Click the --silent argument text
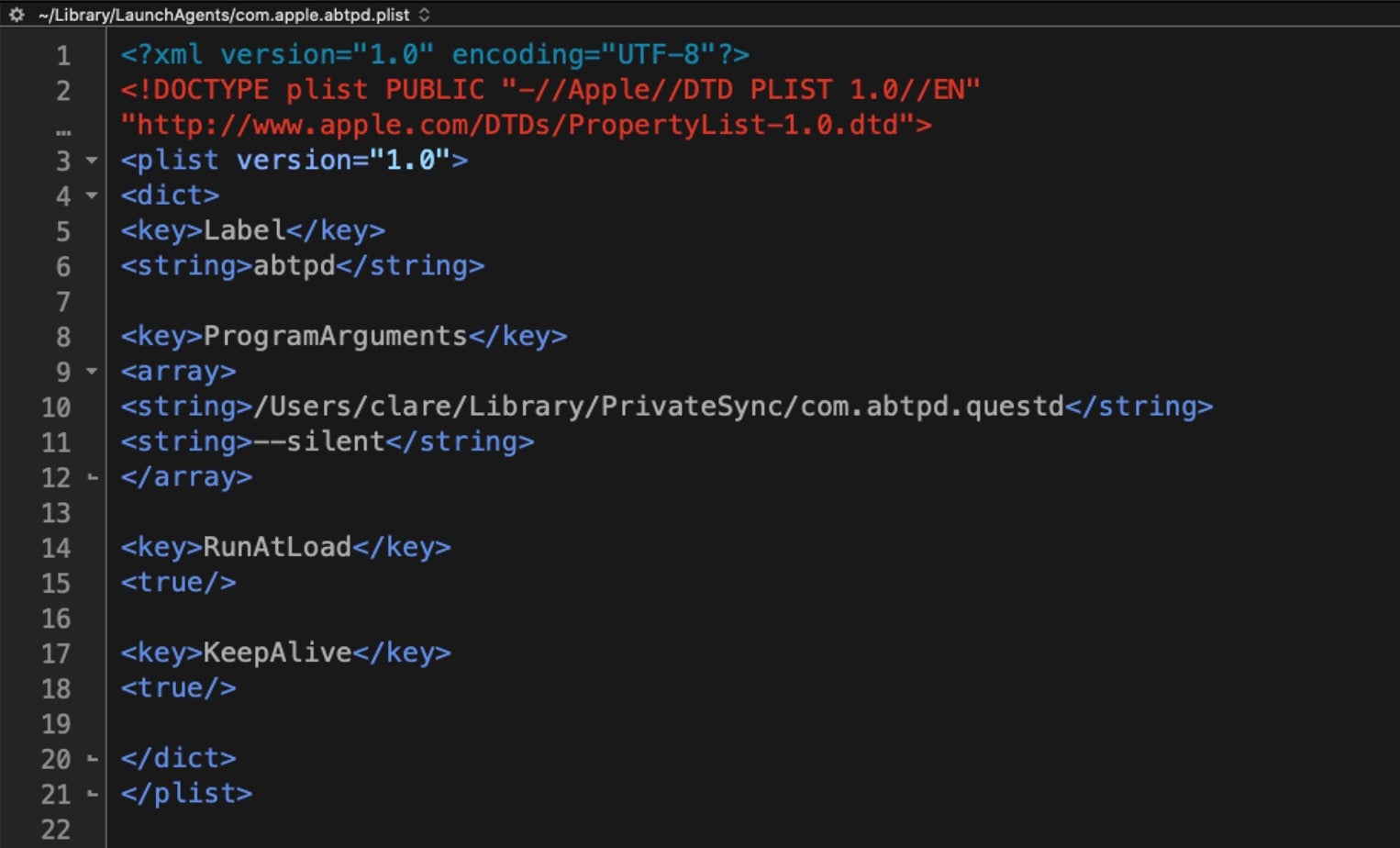 pos(335,442)
